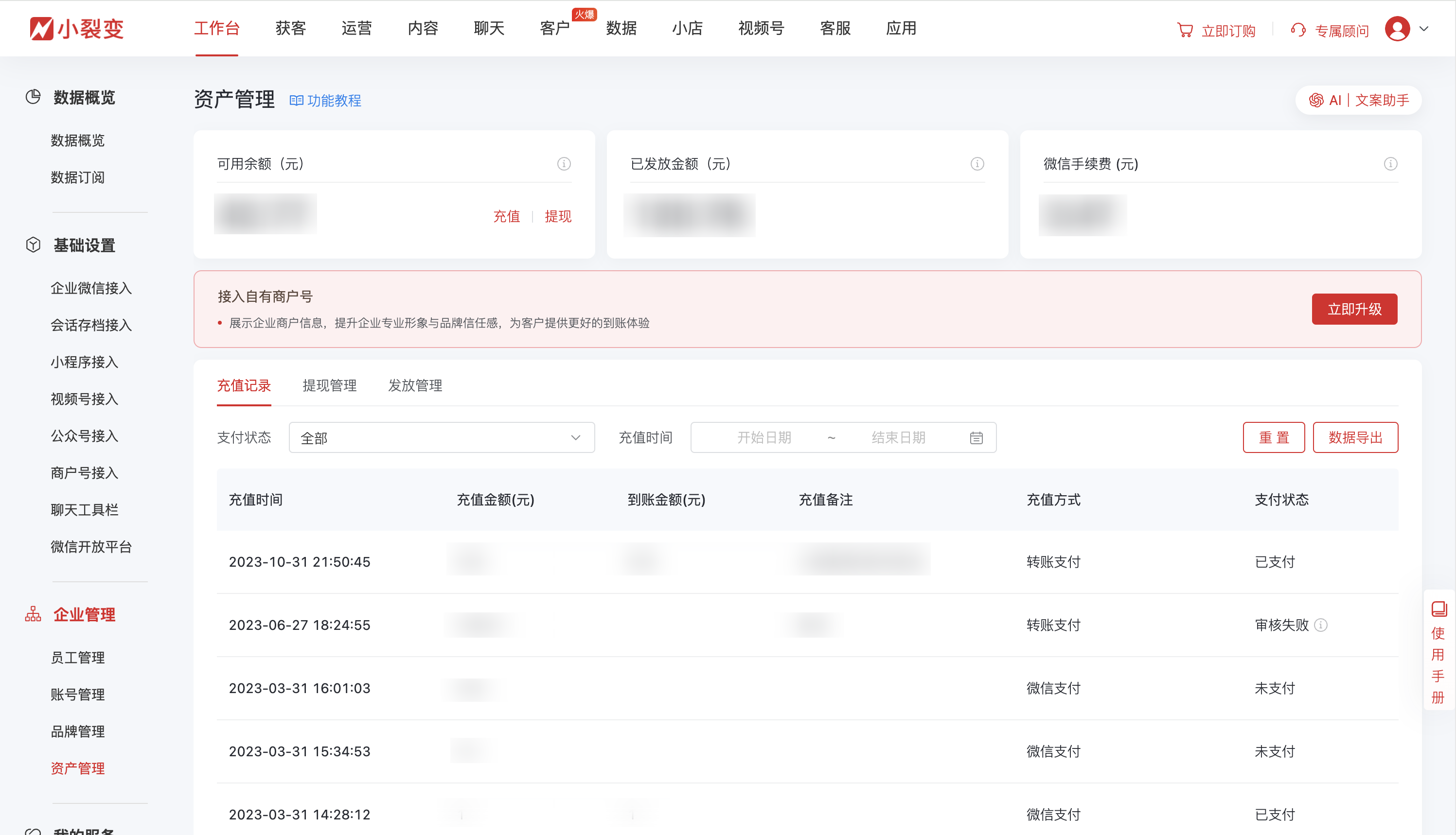Click the 立即升级 button
This screenshot has width=1456, height=835.
[x=1354, y=310]
